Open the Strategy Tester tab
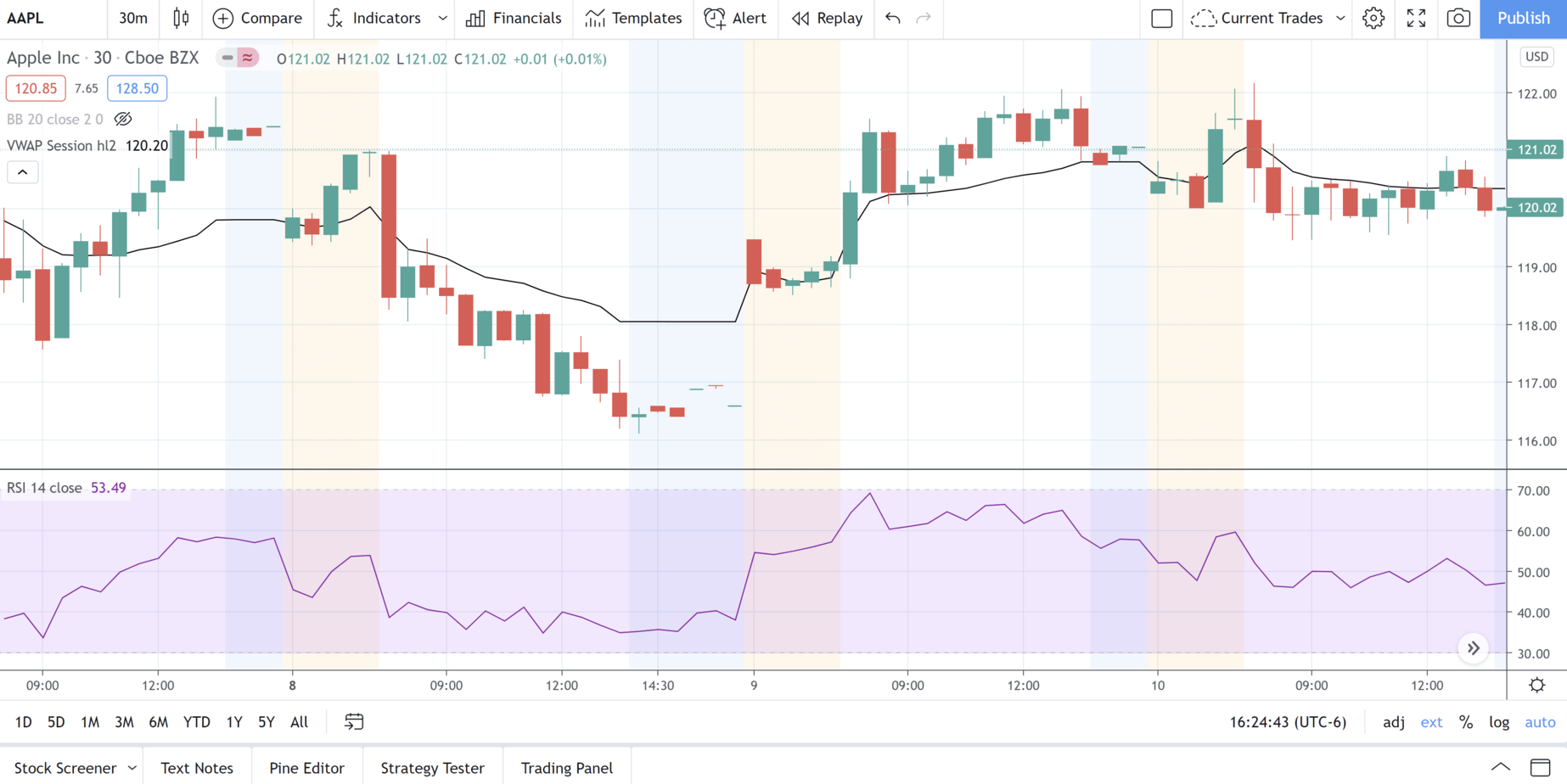The height and width of the screenshot is (784, 1567). [433, 767]
